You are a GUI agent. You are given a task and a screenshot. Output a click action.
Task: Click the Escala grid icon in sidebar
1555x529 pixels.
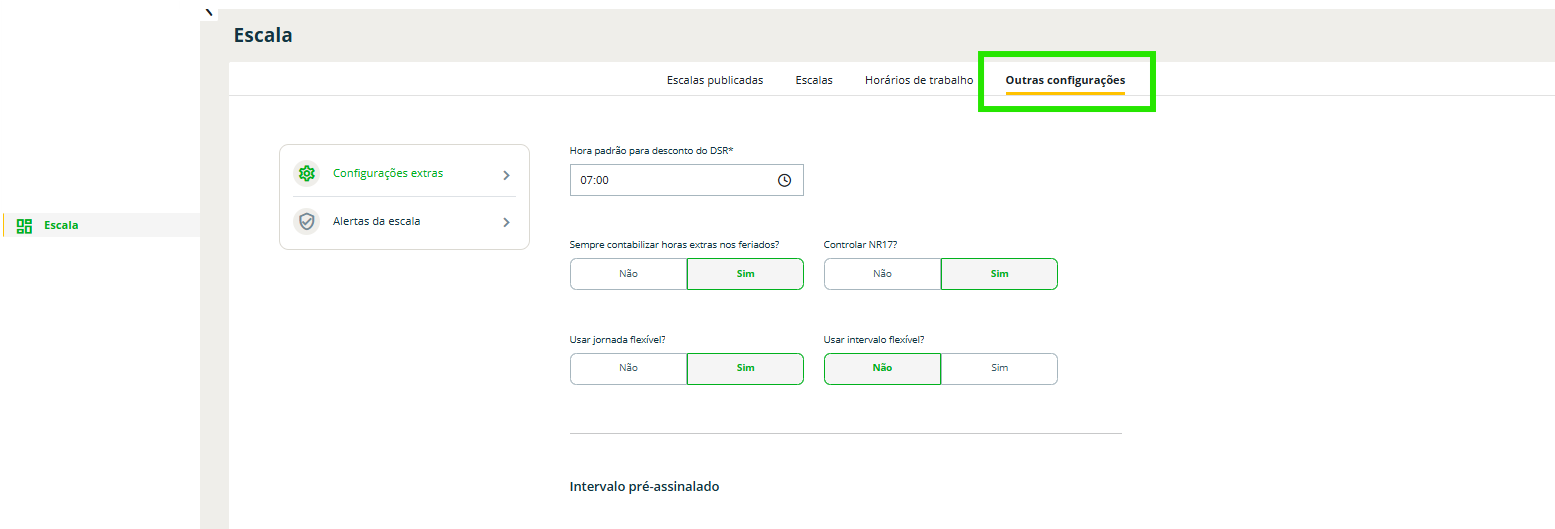pyautogui.click(x=25, y=226)
